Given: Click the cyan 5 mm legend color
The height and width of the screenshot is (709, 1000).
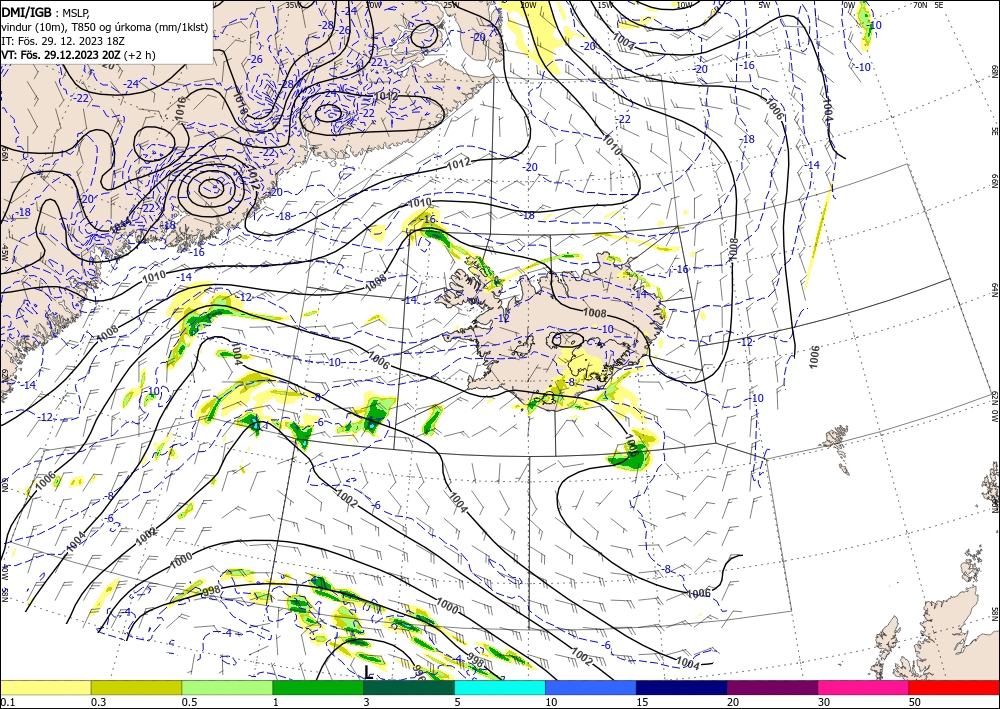Looking at the screenshot, I should click(x=500, y=687).
